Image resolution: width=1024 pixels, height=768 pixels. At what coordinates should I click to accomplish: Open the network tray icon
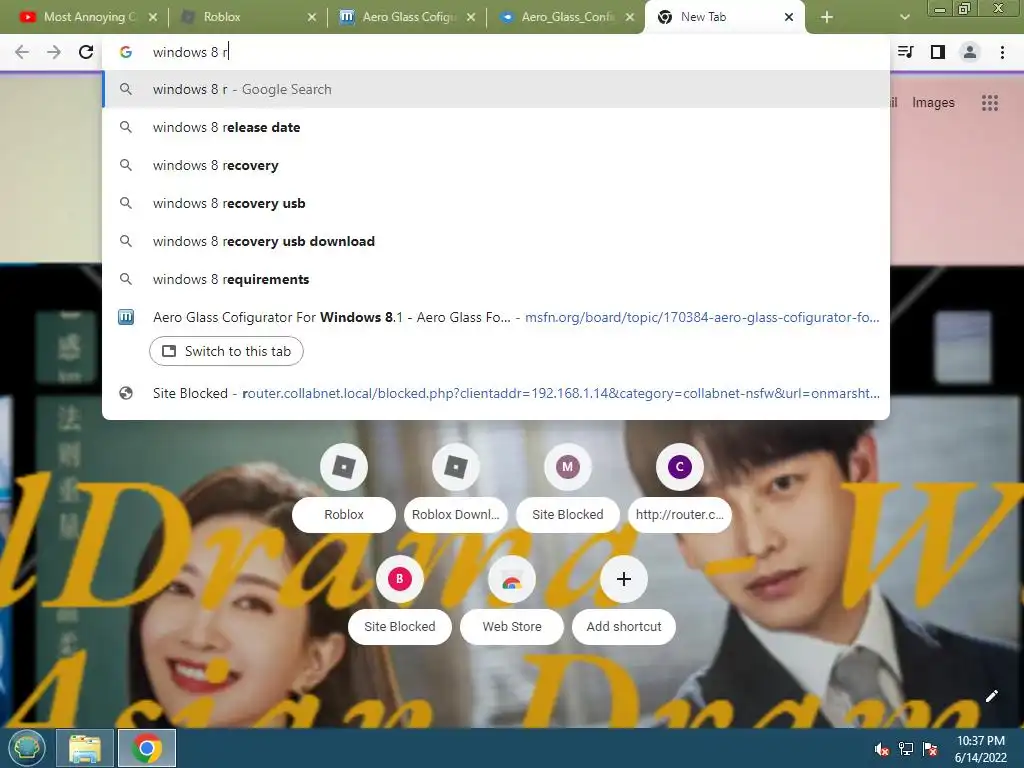(906, 749)
